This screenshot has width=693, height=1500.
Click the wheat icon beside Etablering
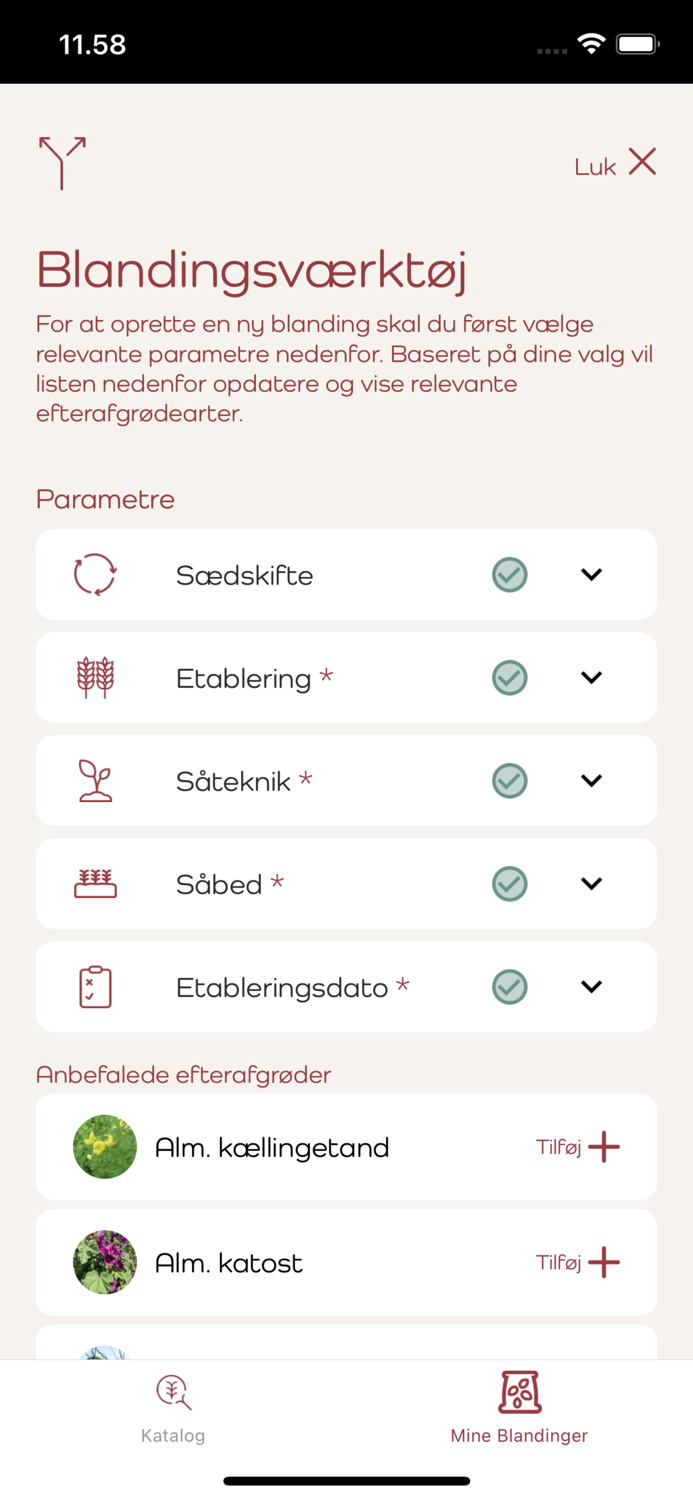(95, 677)
